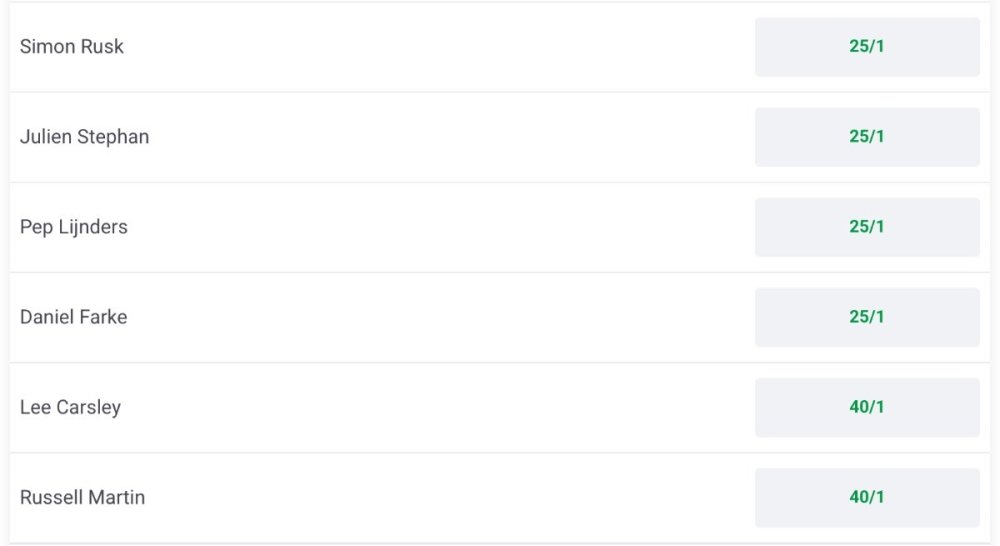
Task: Select the Russell Martin name text
Action: [x=82, y=497]
